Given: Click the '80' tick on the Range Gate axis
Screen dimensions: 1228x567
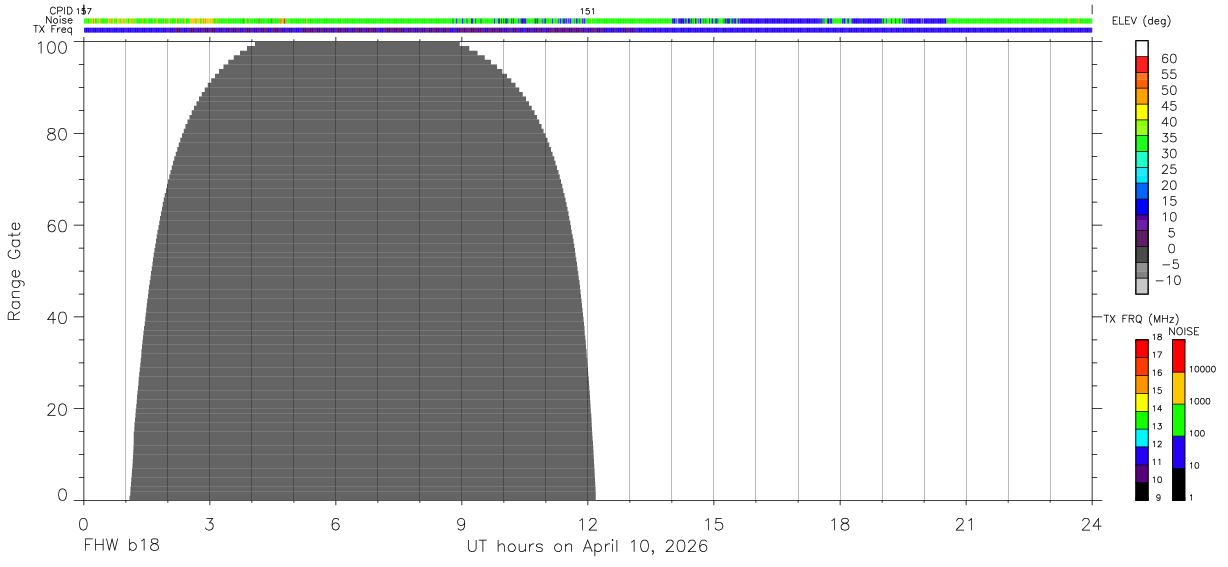Looking at the screenshot, I should [58, 133].
